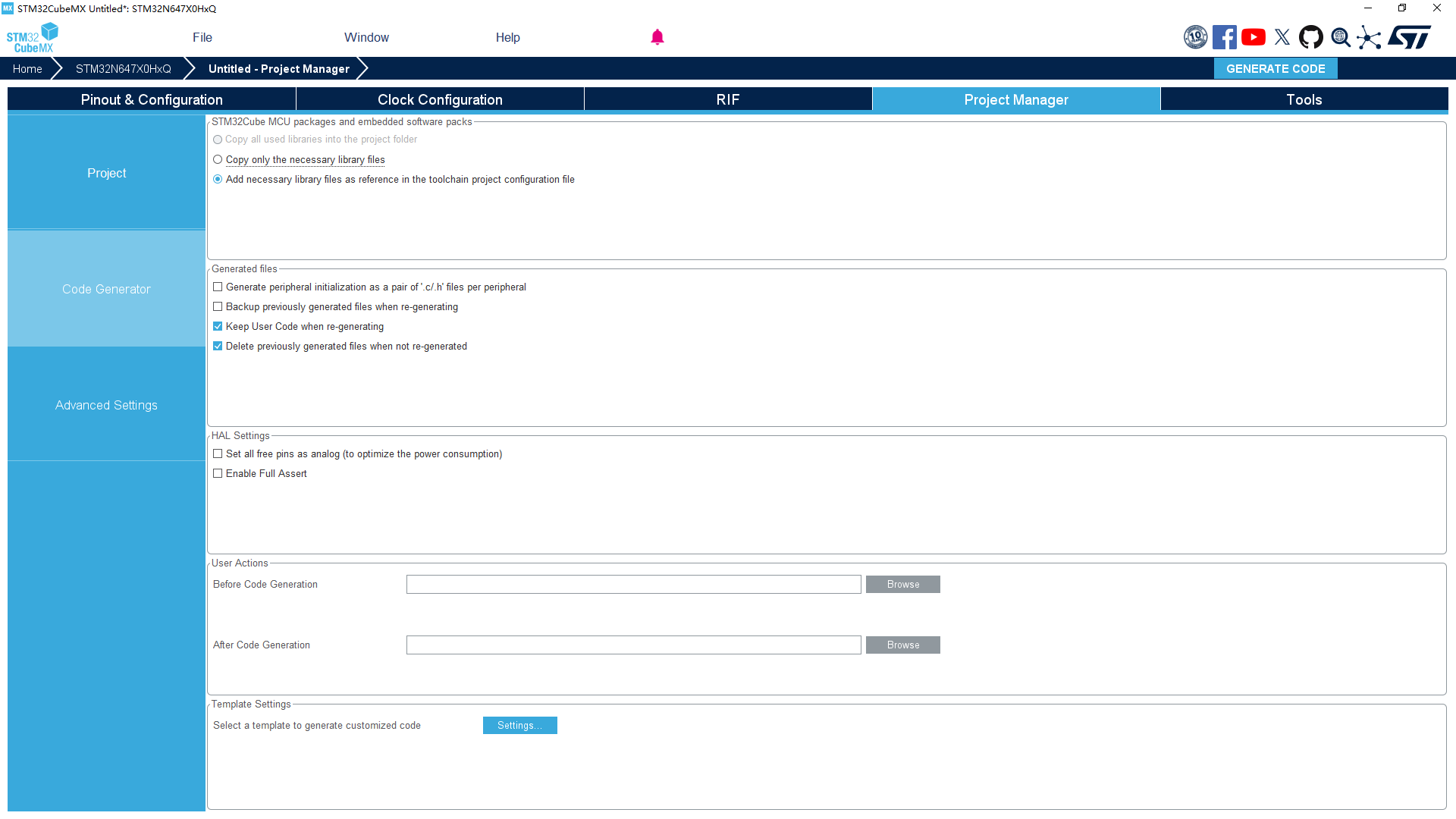Open the Code Generator side section

(x=106, y=289)
